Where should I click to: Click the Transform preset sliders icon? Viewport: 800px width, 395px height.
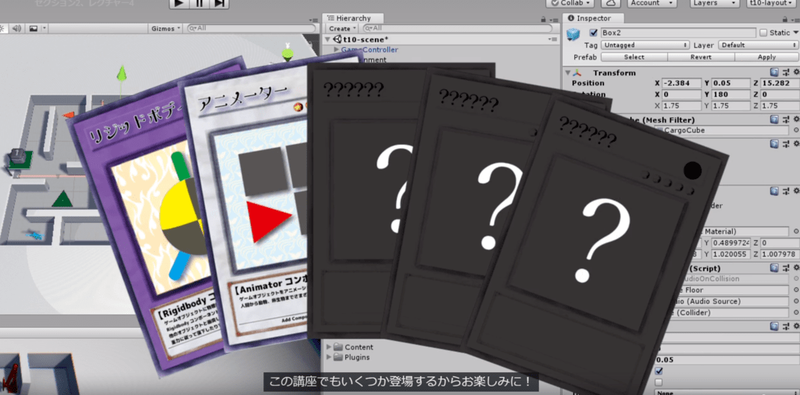click(786, 73)
